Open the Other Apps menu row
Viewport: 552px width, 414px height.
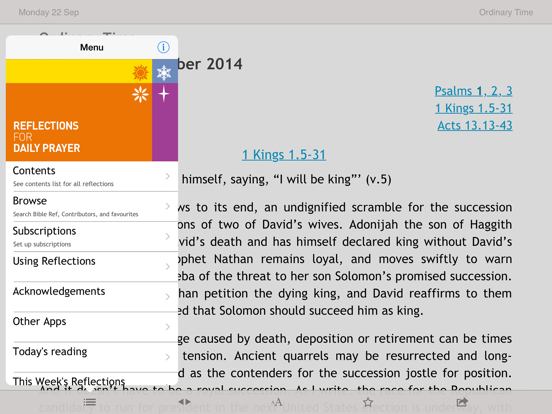[92, 327]
